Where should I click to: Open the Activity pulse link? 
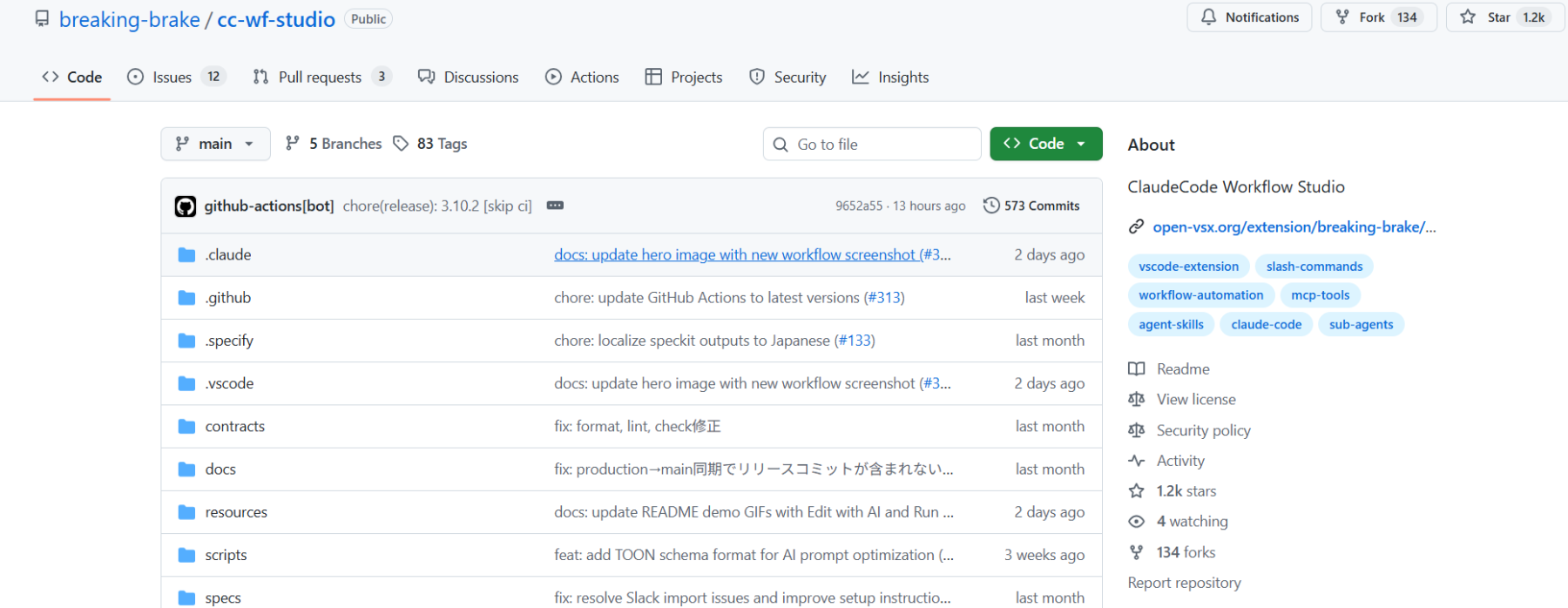tap(1179, 461)
